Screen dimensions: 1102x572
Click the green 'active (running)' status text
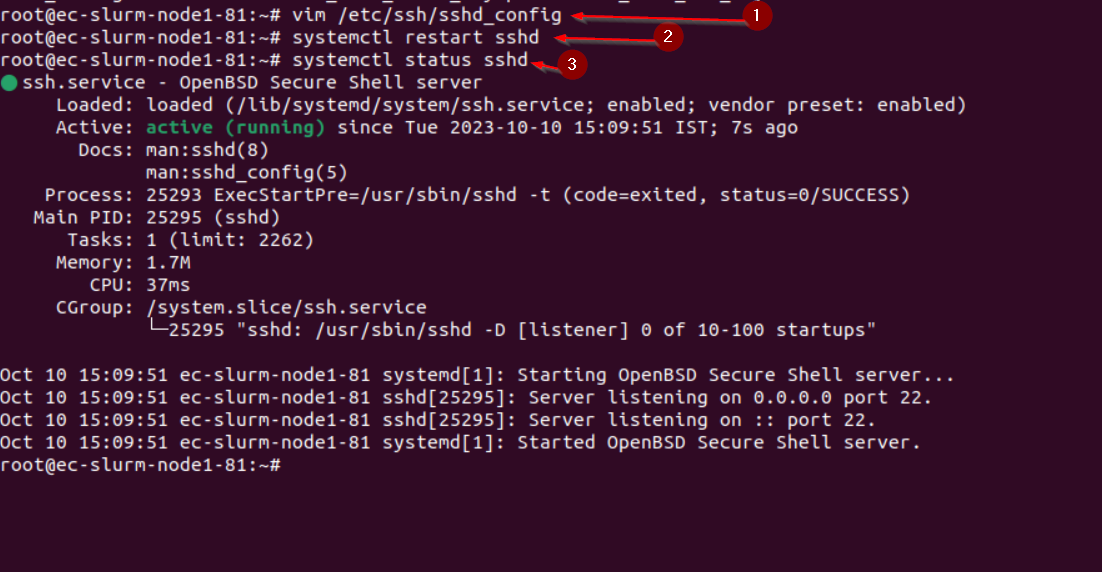235,127
